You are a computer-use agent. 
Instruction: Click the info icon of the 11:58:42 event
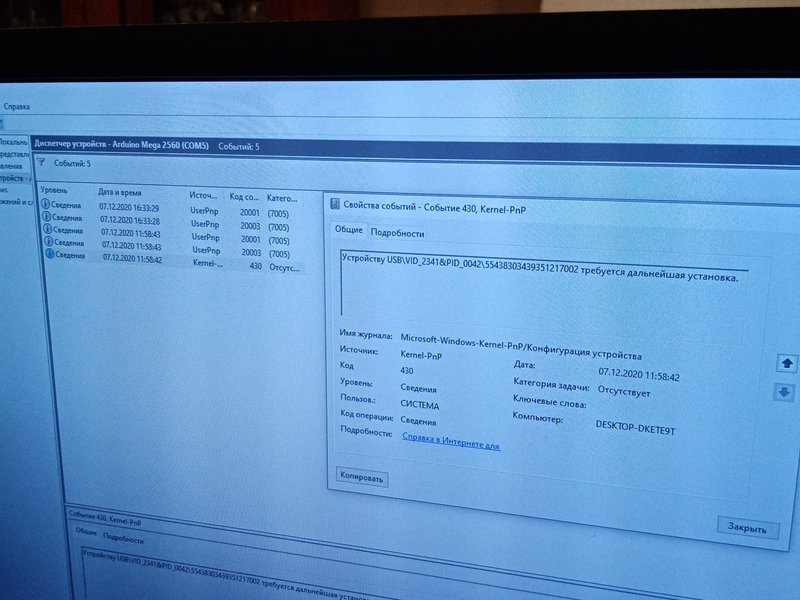pos(46,256)
